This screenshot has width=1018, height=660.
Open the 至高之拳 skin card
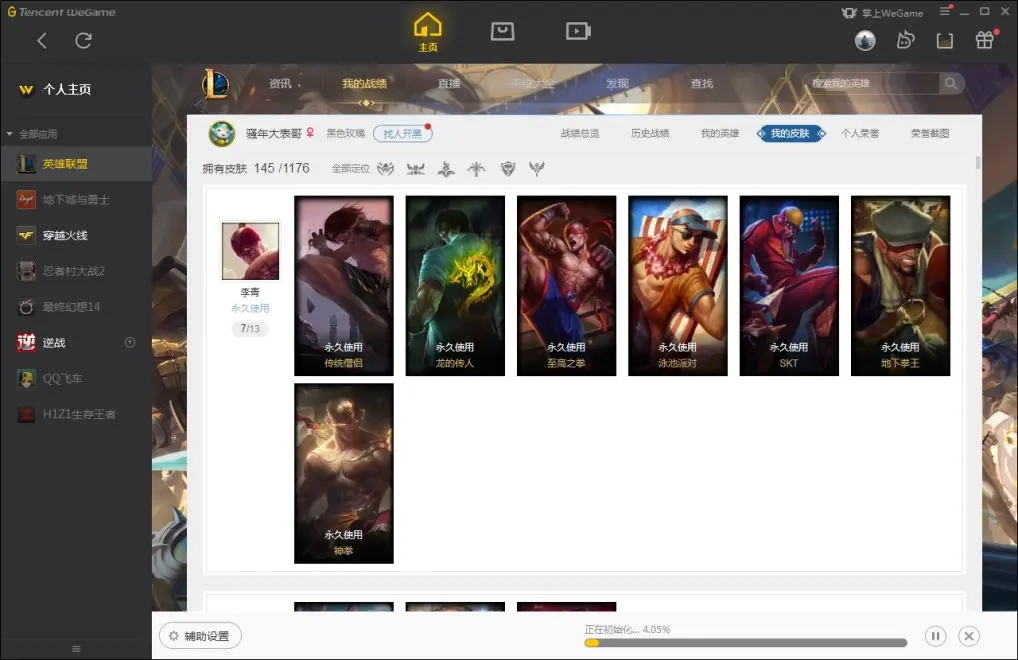567,286
